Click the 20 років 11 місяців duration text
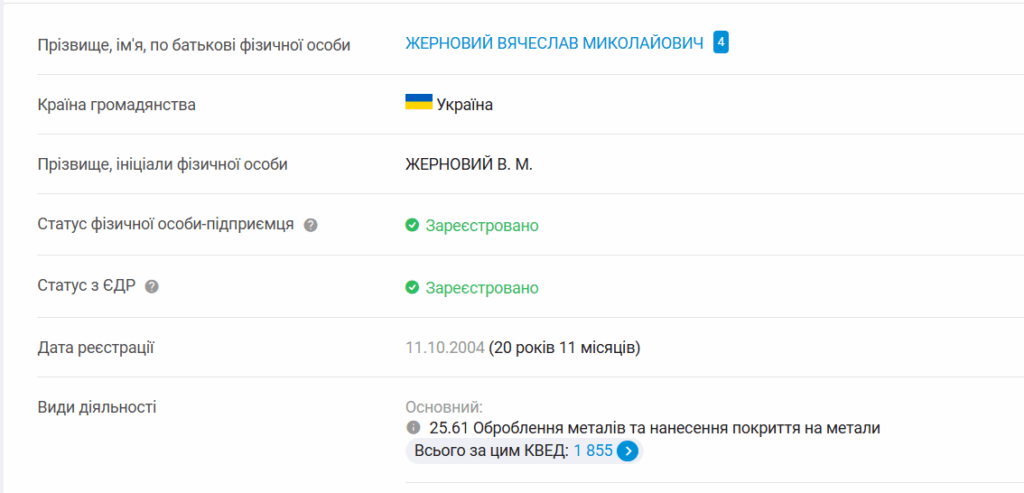Image resolution: width=1024 pixels, height=493 pixels. pos(565,348)
